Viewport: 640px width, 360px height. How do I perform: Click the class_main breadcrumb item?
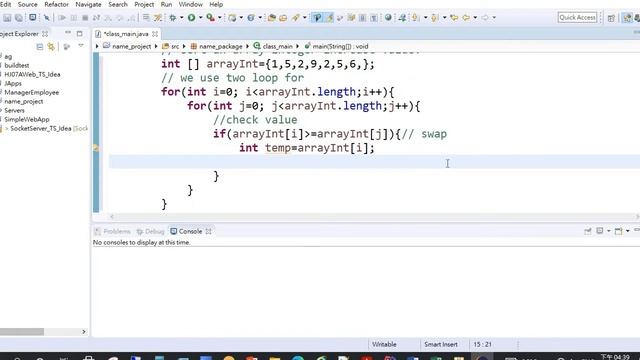(273, 47)
